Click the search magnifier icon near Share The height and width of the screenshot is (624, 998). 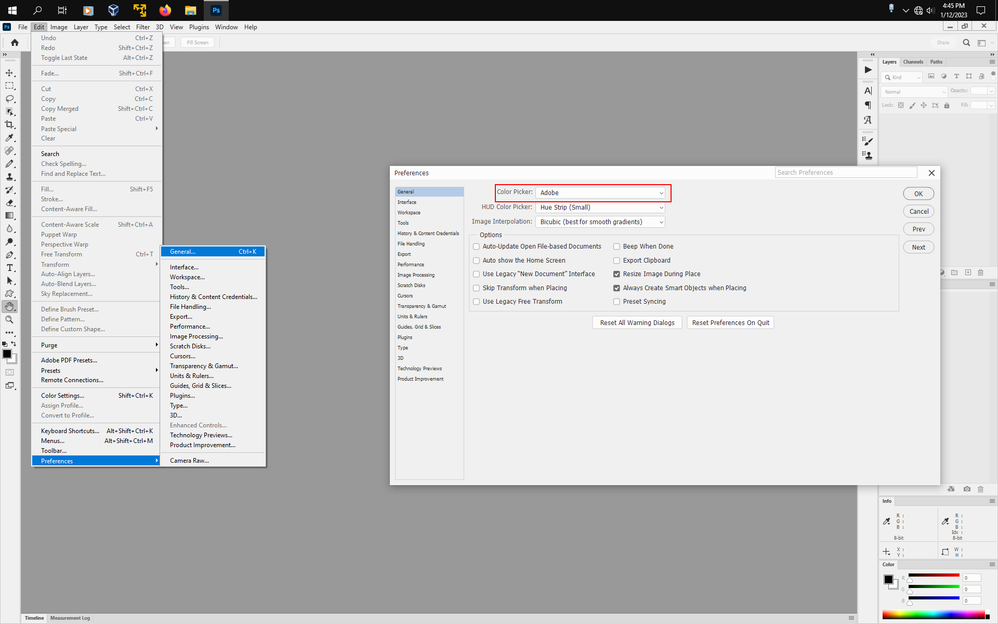(966, 43)
